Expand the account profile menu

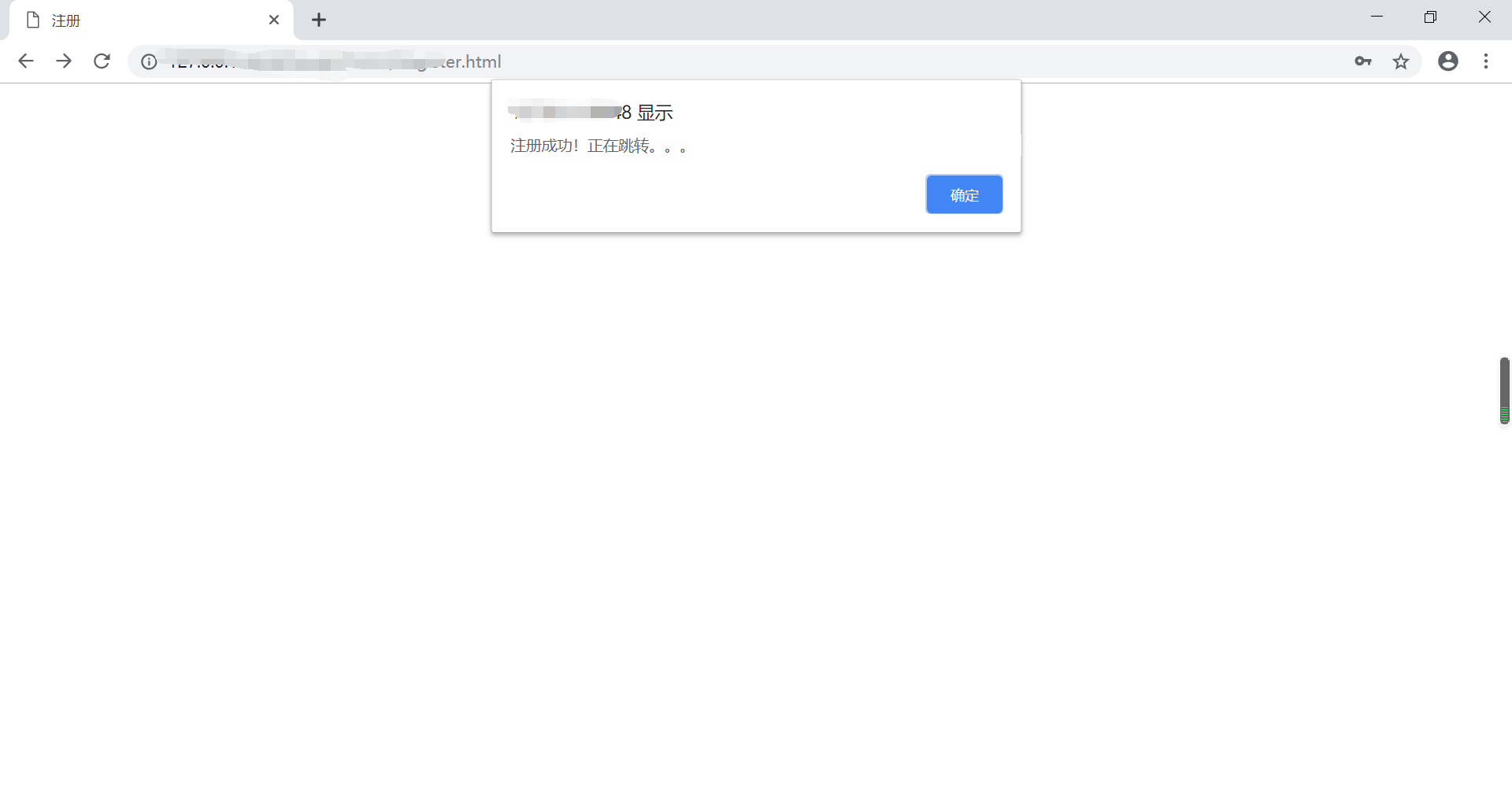tap(1448, 61)
